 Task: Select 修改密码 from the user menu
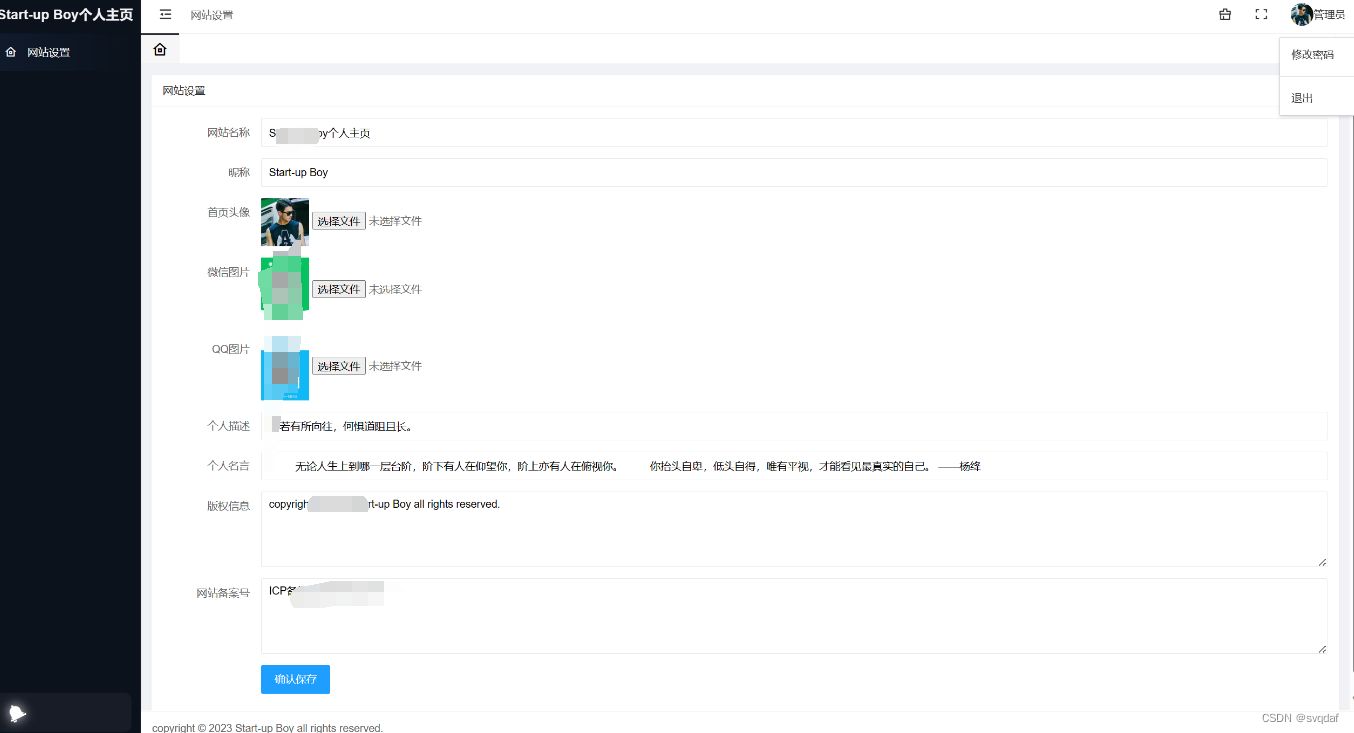point(1313,53)
